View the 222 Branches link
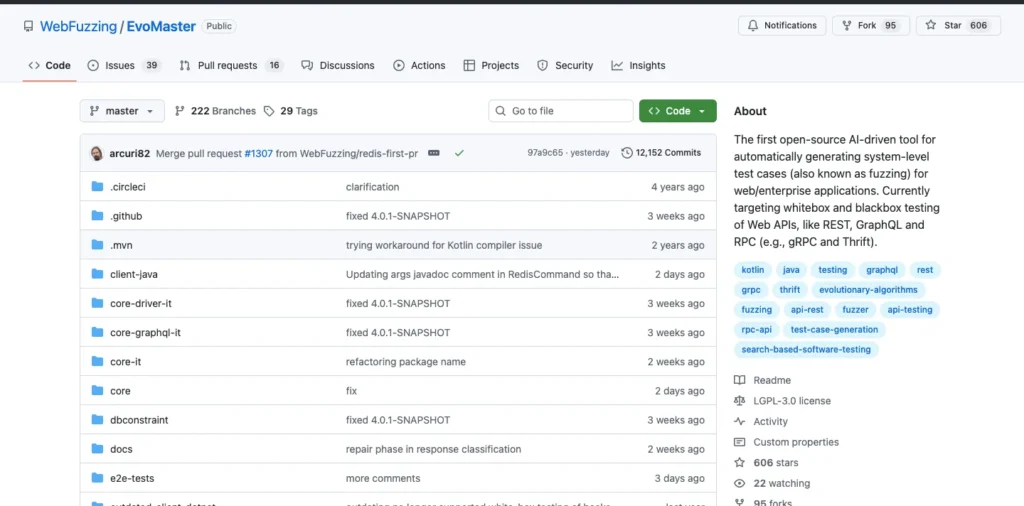Viewport: 1024px width, 506px height. click(216, 111)
